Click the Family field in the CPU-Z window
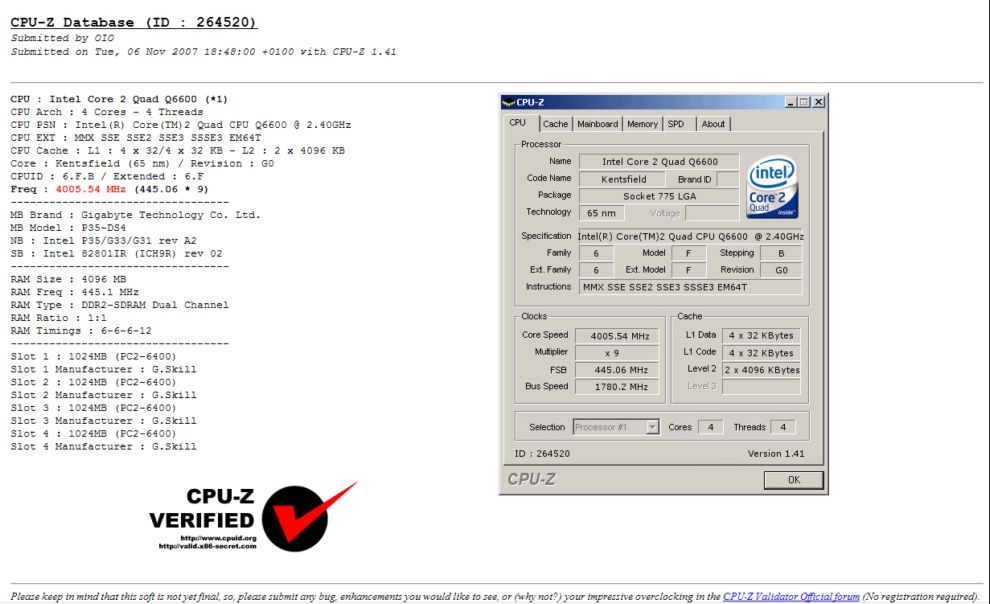This screenshot has width=990, height=604. pos(596,254)
